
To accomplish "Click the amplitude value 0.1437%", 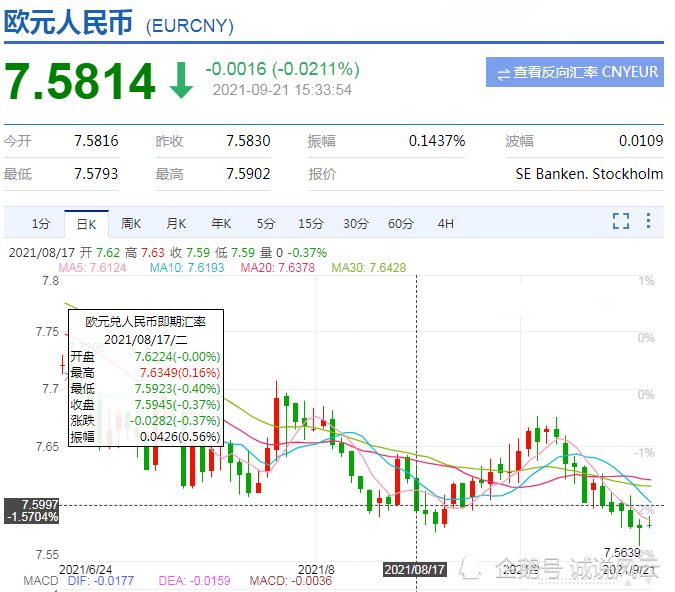I will tap(437, 141).
